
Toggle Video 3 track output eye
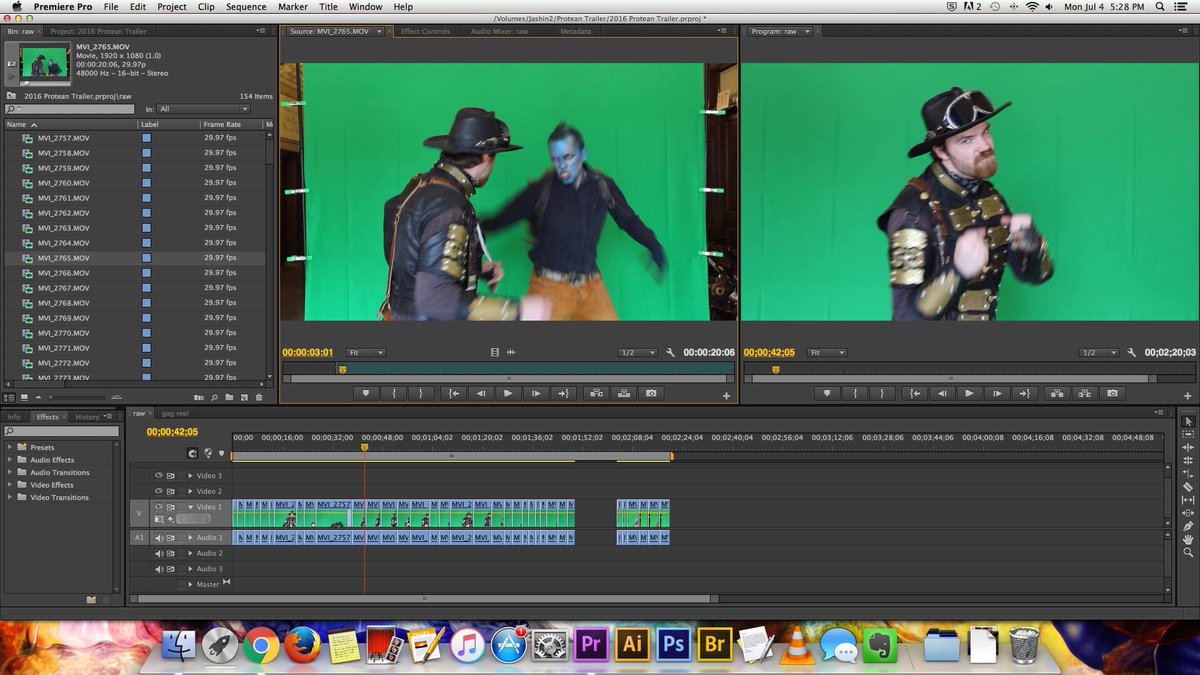pyautogui.click(x=158, y=476)
